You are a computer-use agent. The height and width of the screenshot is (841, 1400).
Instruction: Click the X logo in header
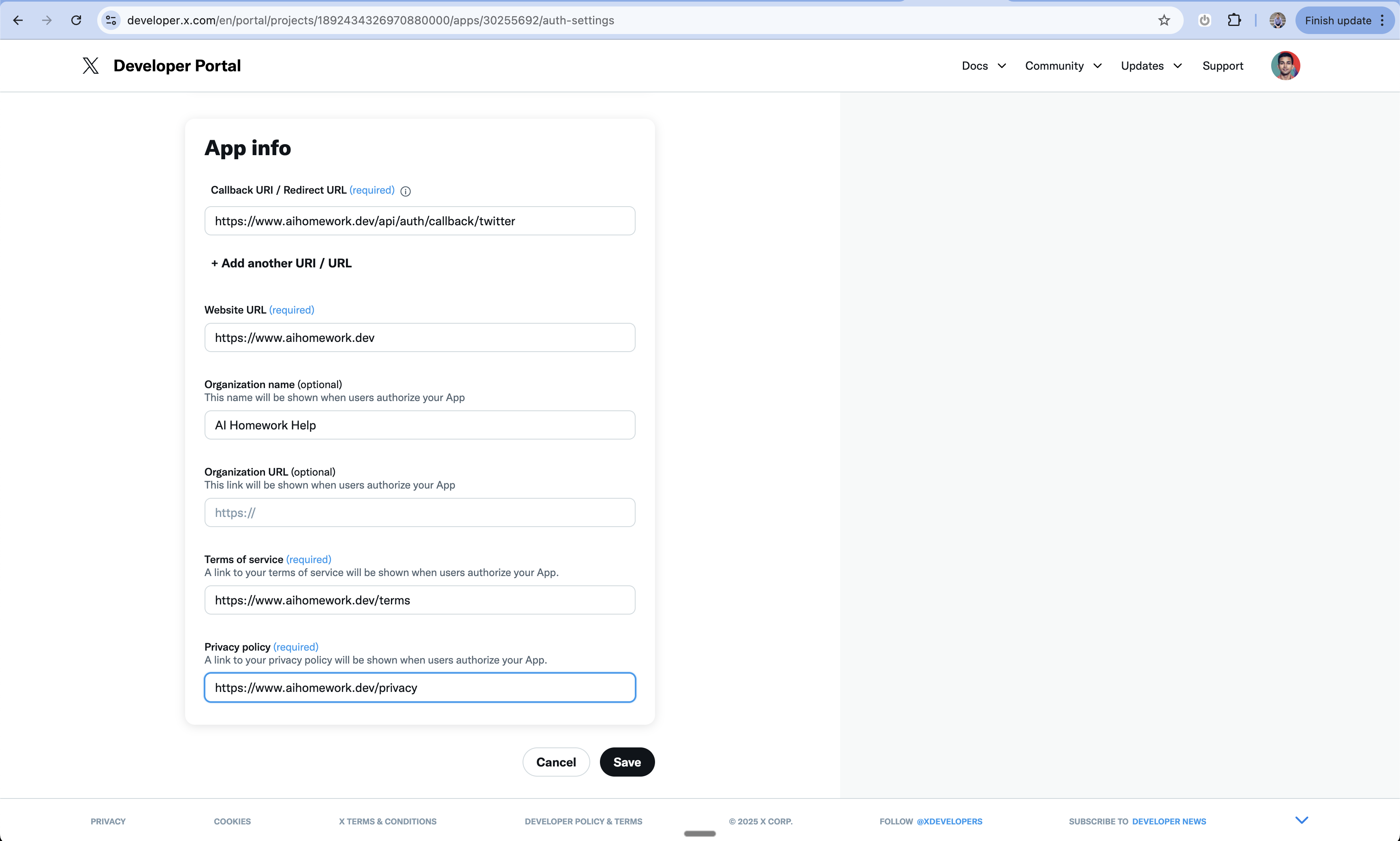pyautogui.click(x=90, y=66)
